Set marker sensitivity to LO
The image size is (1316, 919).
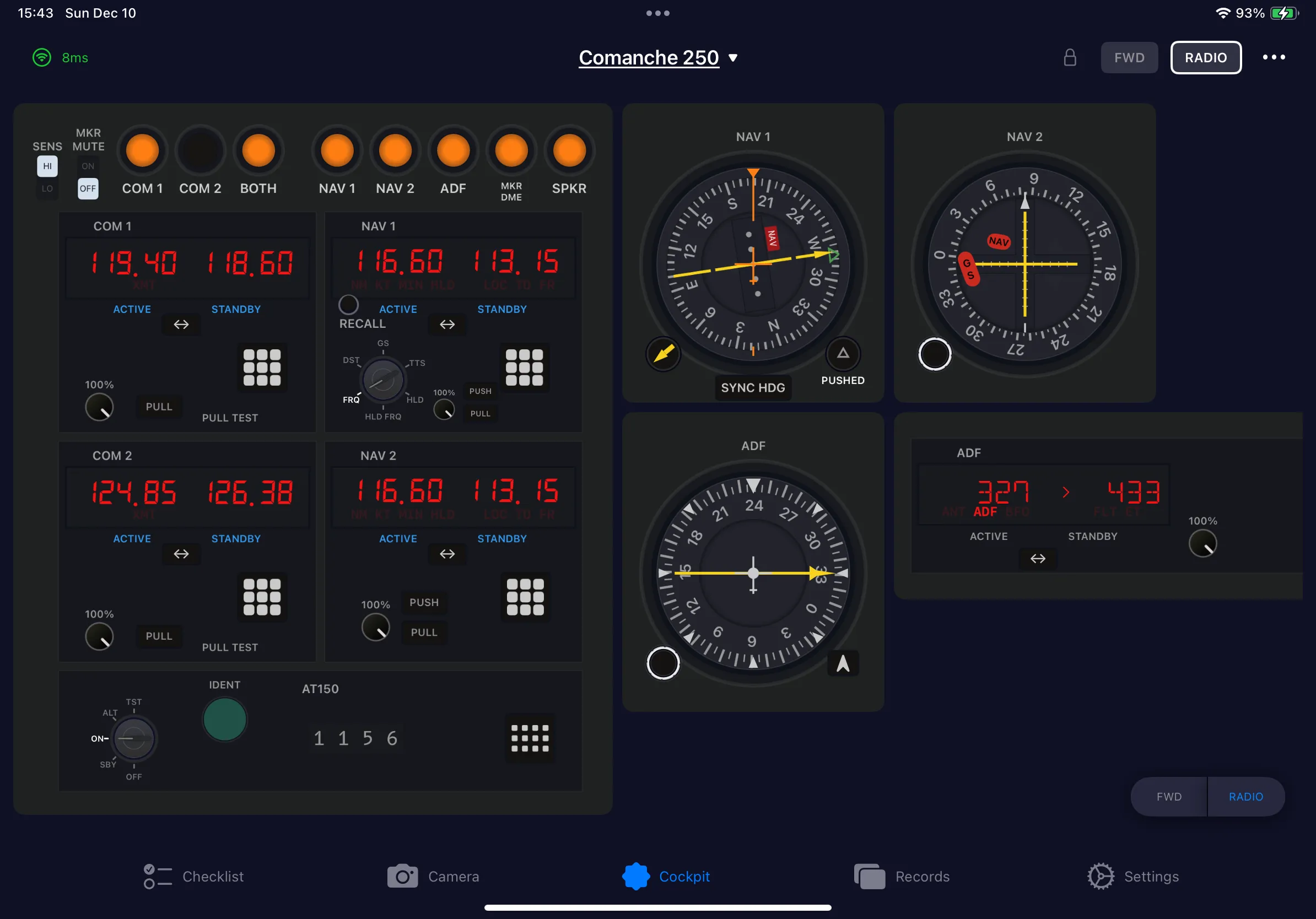47,188
